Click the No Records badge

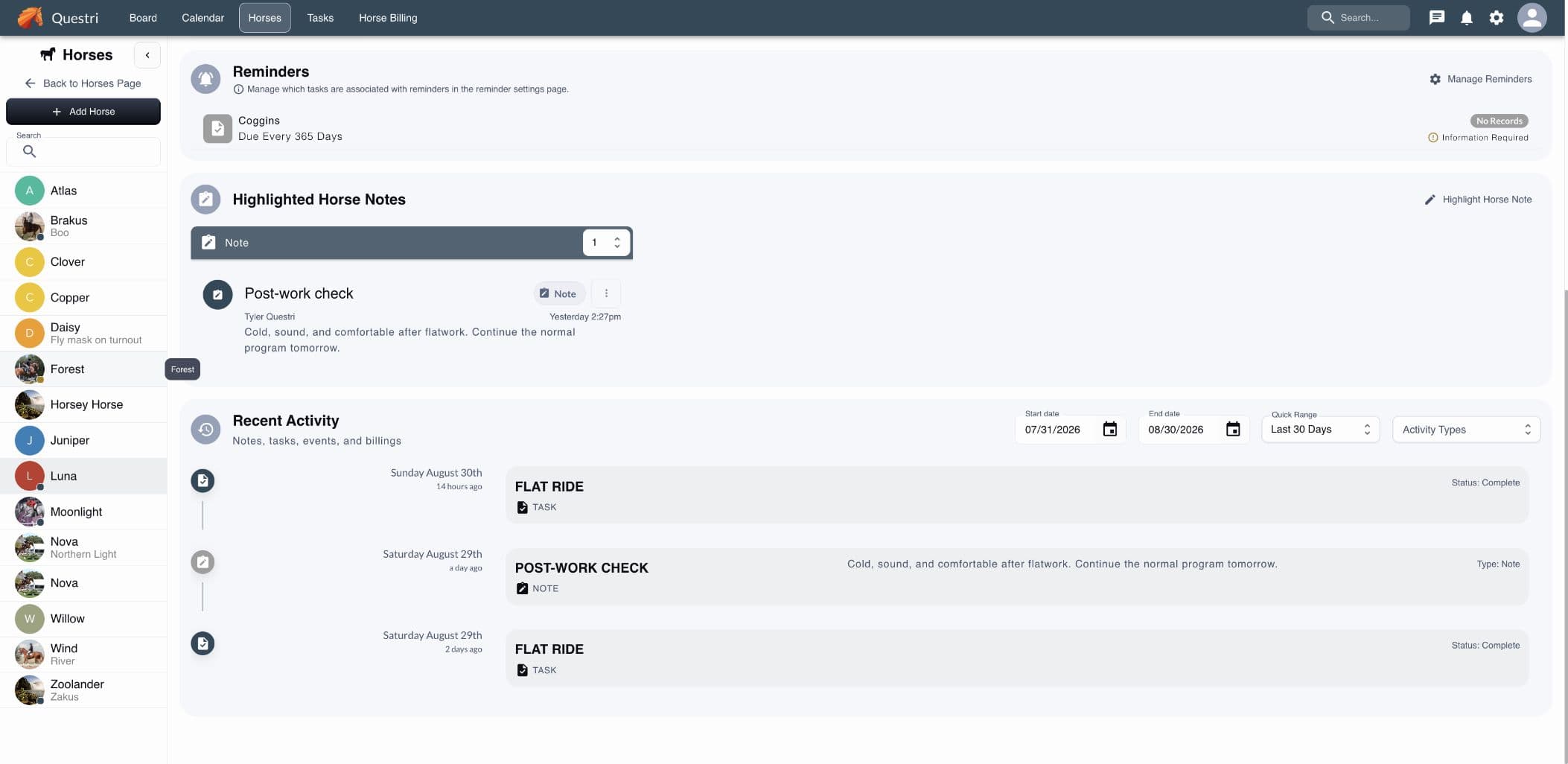1499,121
